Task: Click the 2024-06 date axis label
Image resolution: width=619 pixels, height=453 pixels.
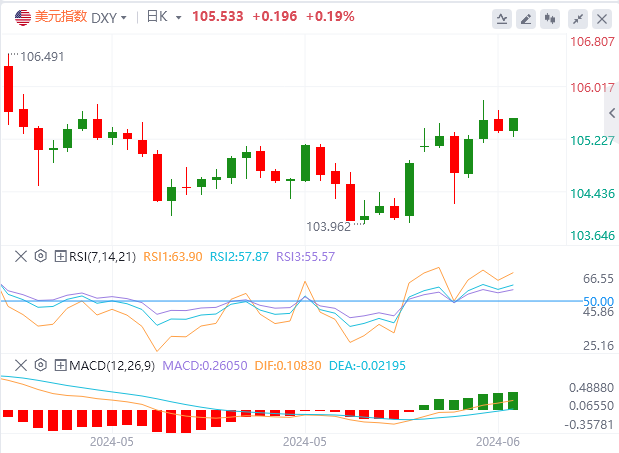Action: coord(497,442)
